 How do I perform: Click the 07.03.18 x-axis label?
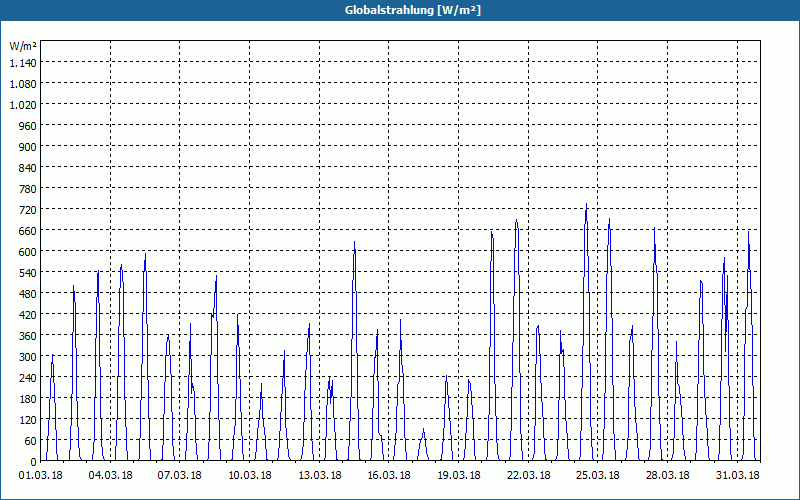[180, 476]
